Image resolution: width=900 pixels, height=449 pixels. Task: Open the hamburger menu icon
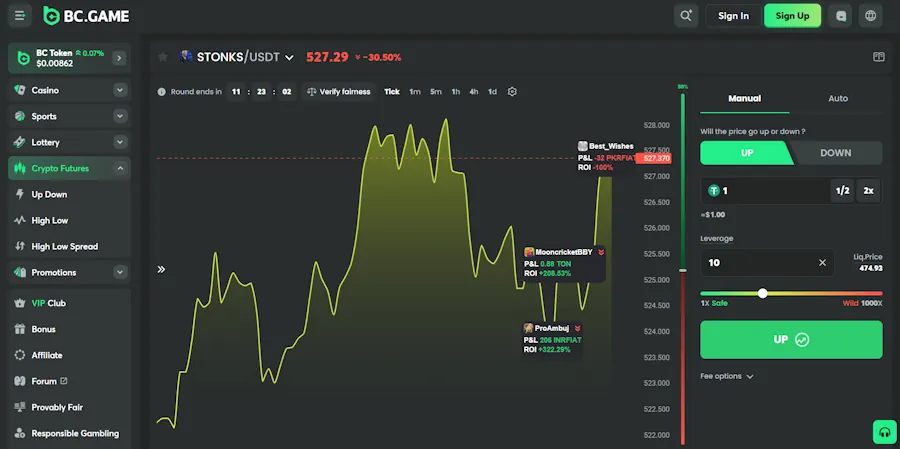(x=20, y=16)
